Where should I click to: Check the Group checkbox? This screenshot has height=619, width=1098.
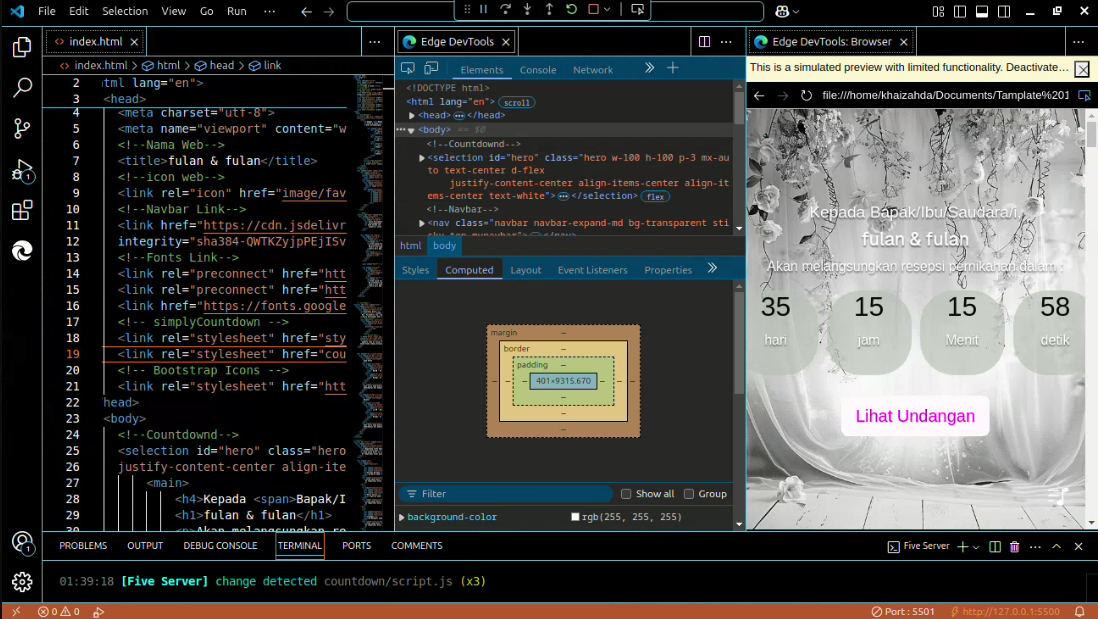[x=689, y=494]
